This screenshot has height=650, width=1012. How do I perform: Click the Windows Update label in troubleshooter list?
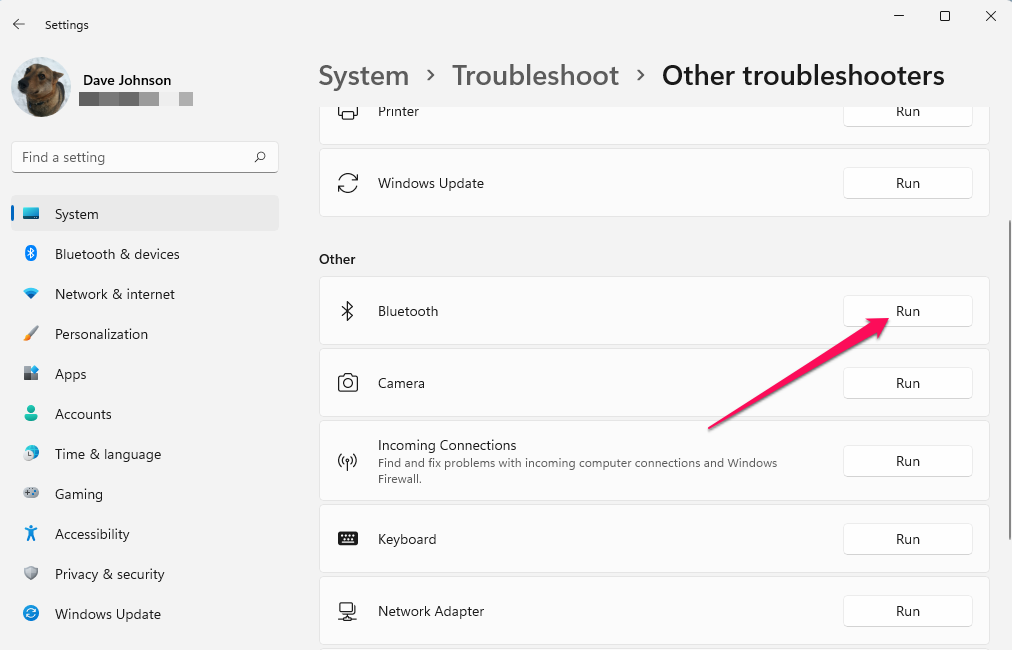pyautogui.click(x=430, y=183)
